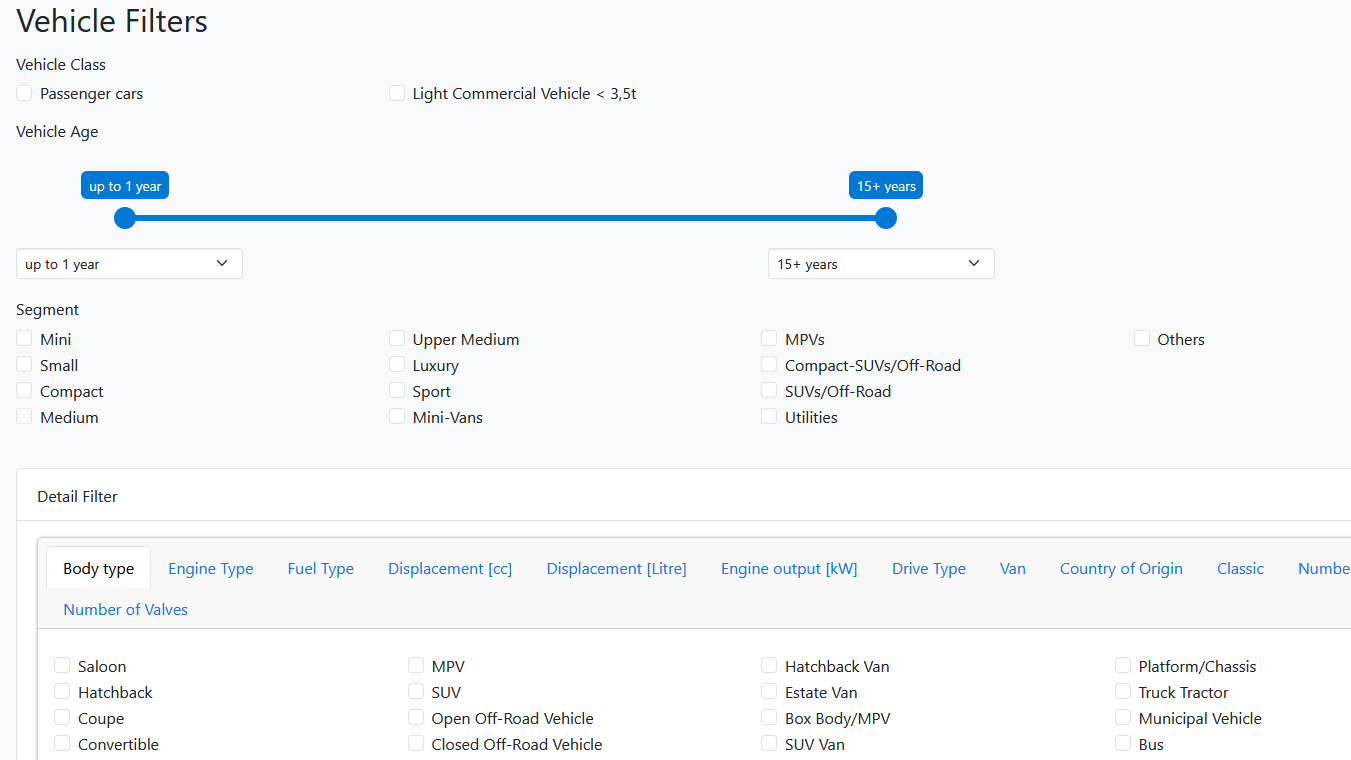Open the Drive Type tab
Viewport: 1351px width, 760px height.
tap(929, 568)
